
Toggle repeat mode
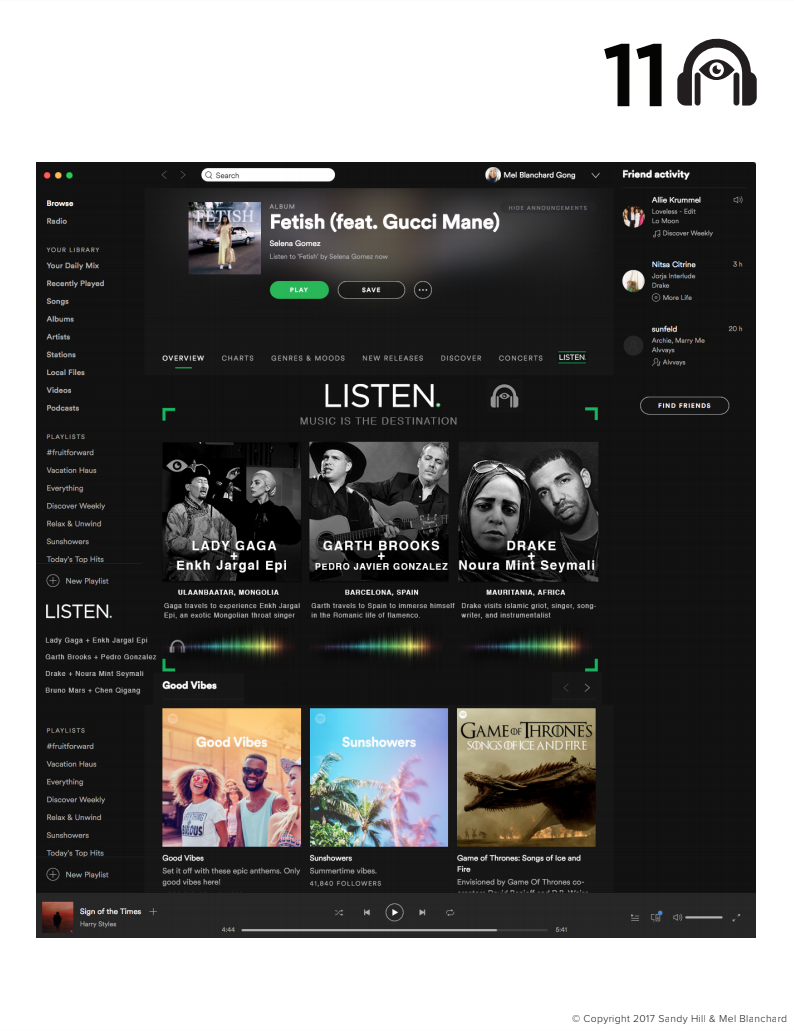[x=450, y=912]
